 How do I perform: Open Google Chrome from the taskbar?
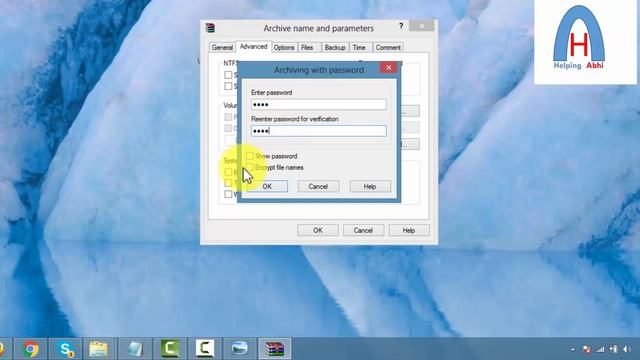pos(31,349)
